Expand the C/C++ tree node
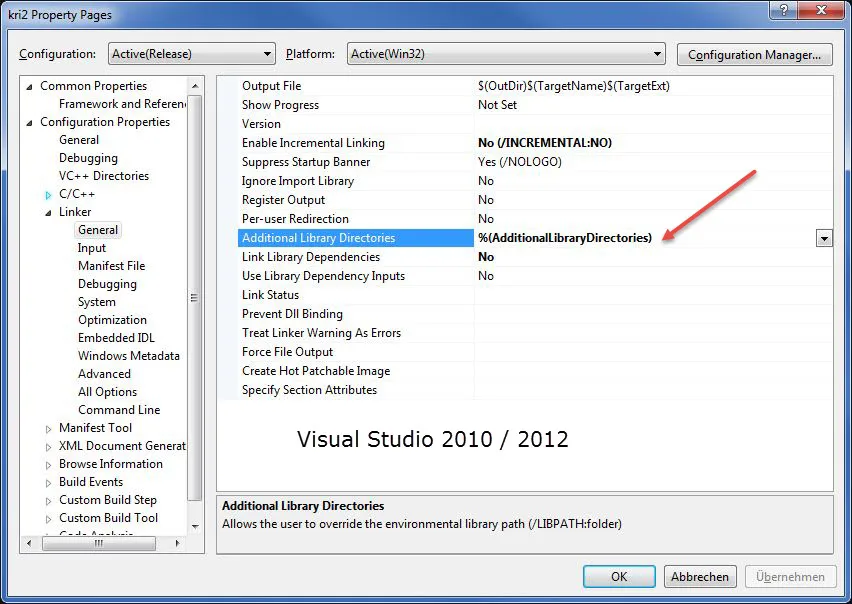This screenshot has height=604, width=852. [x=48, y=194]
